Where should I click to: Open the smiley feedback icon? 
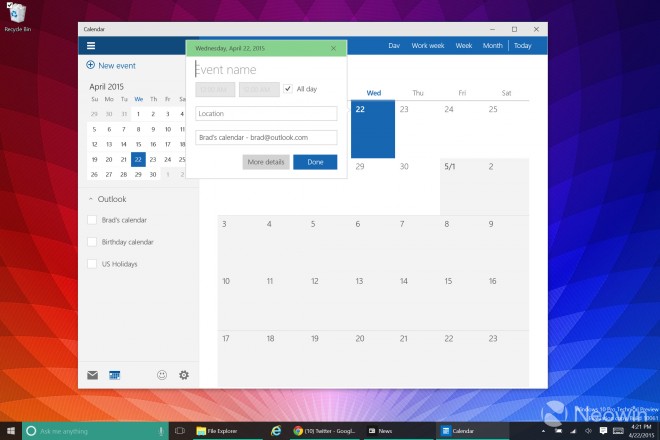pos(162,375)
